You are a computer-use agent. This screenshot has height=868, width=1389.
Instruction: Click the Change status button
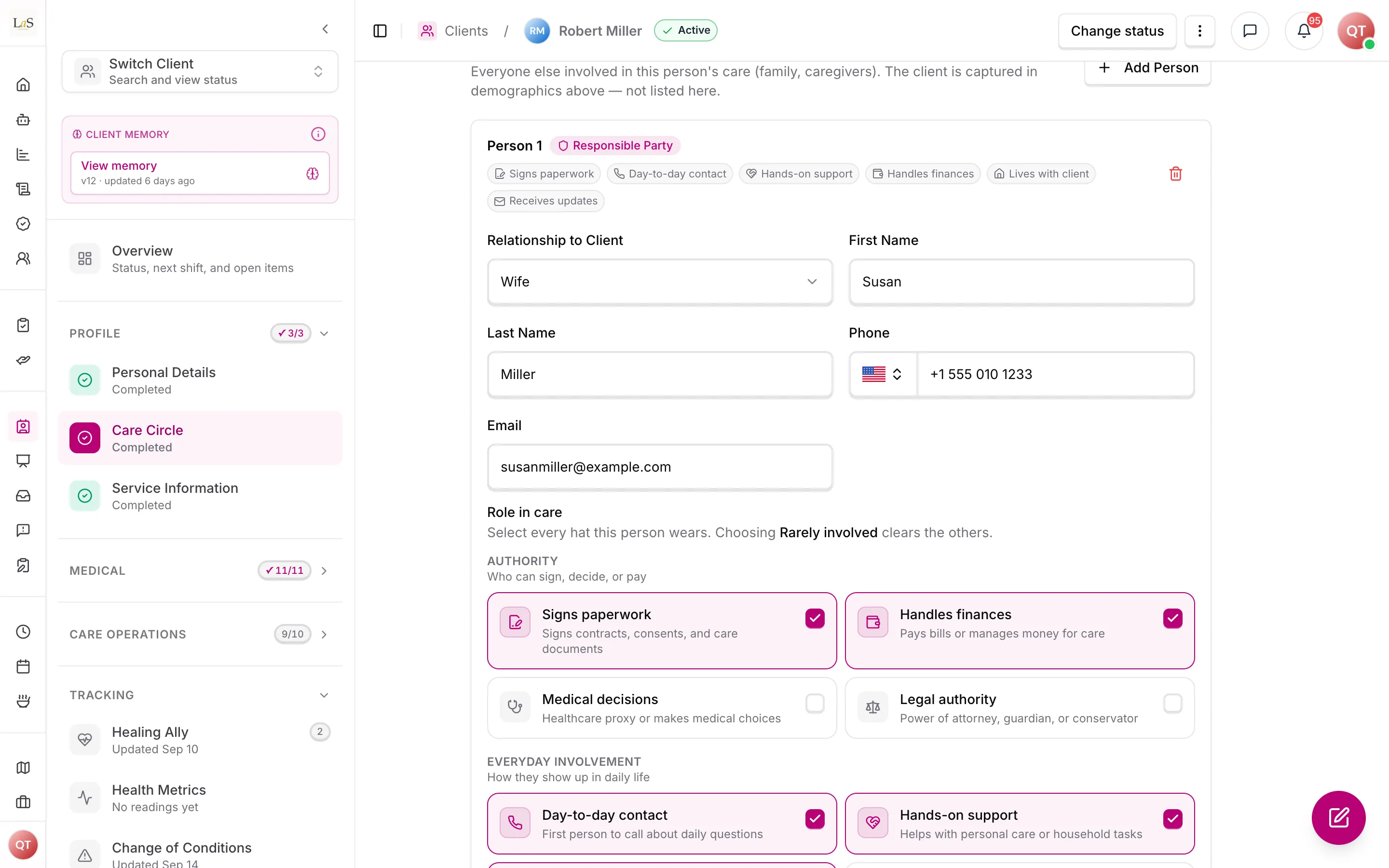point(1117,31)
